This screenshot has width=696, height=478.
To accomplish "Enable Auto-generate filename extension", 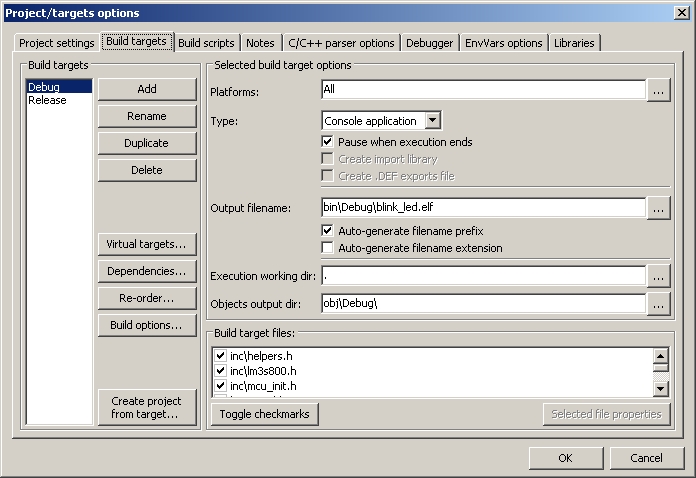I will point(328,247).
